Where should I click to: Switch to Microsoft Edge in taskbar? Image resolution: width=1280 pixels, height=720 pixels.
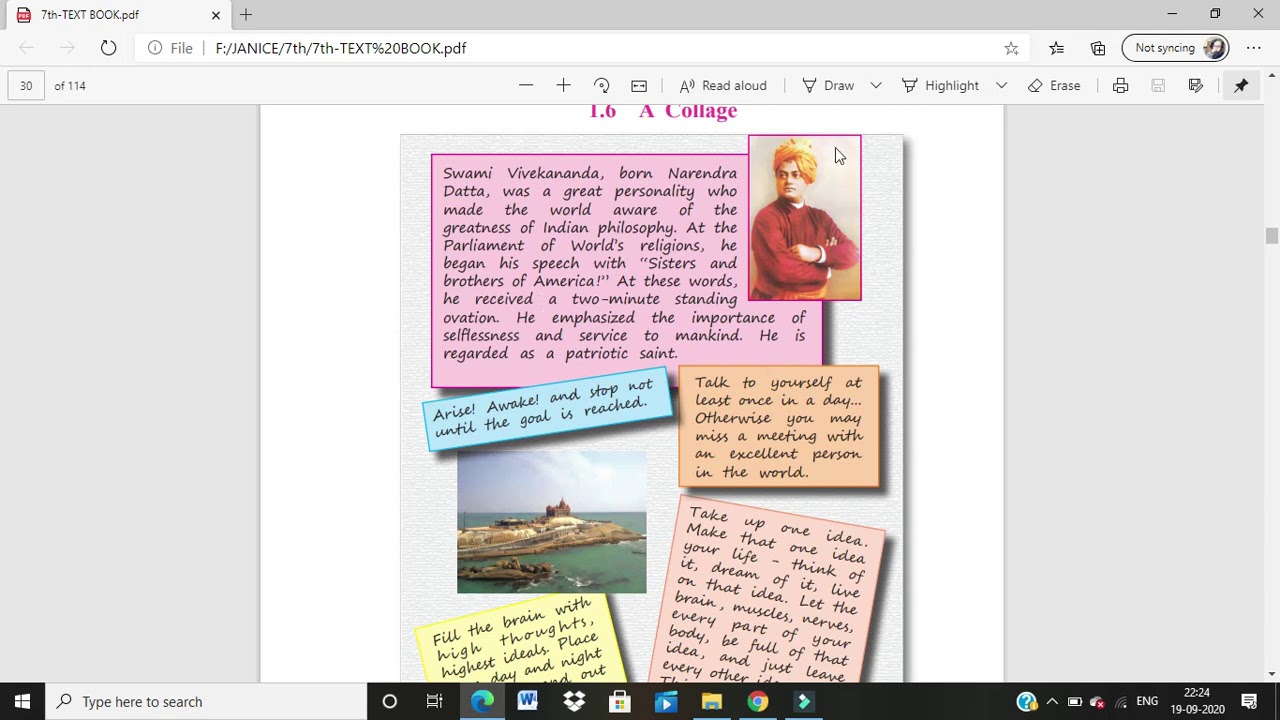point(482,702)
